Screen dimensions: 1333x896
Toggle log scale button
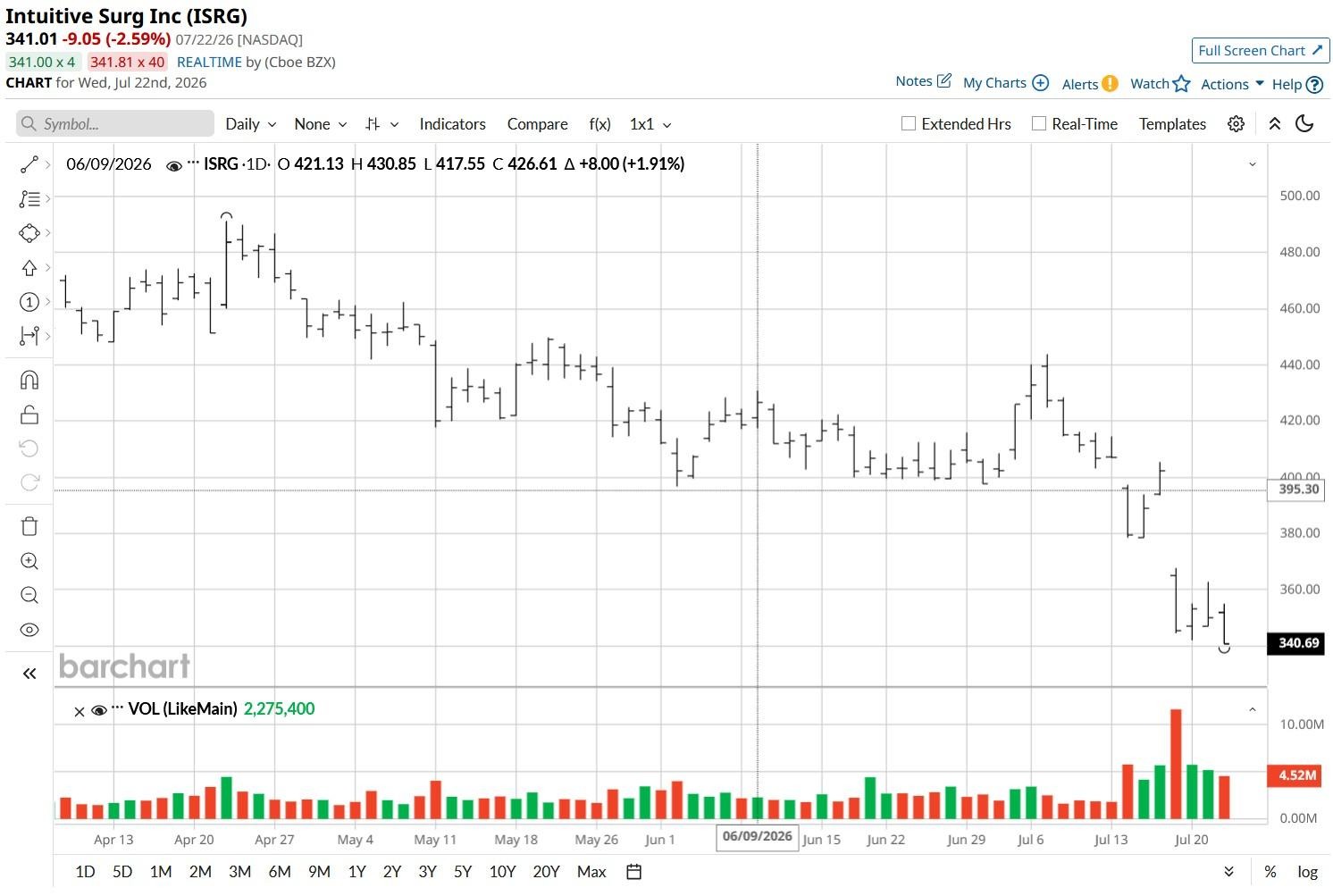(x=1307, y=872)
